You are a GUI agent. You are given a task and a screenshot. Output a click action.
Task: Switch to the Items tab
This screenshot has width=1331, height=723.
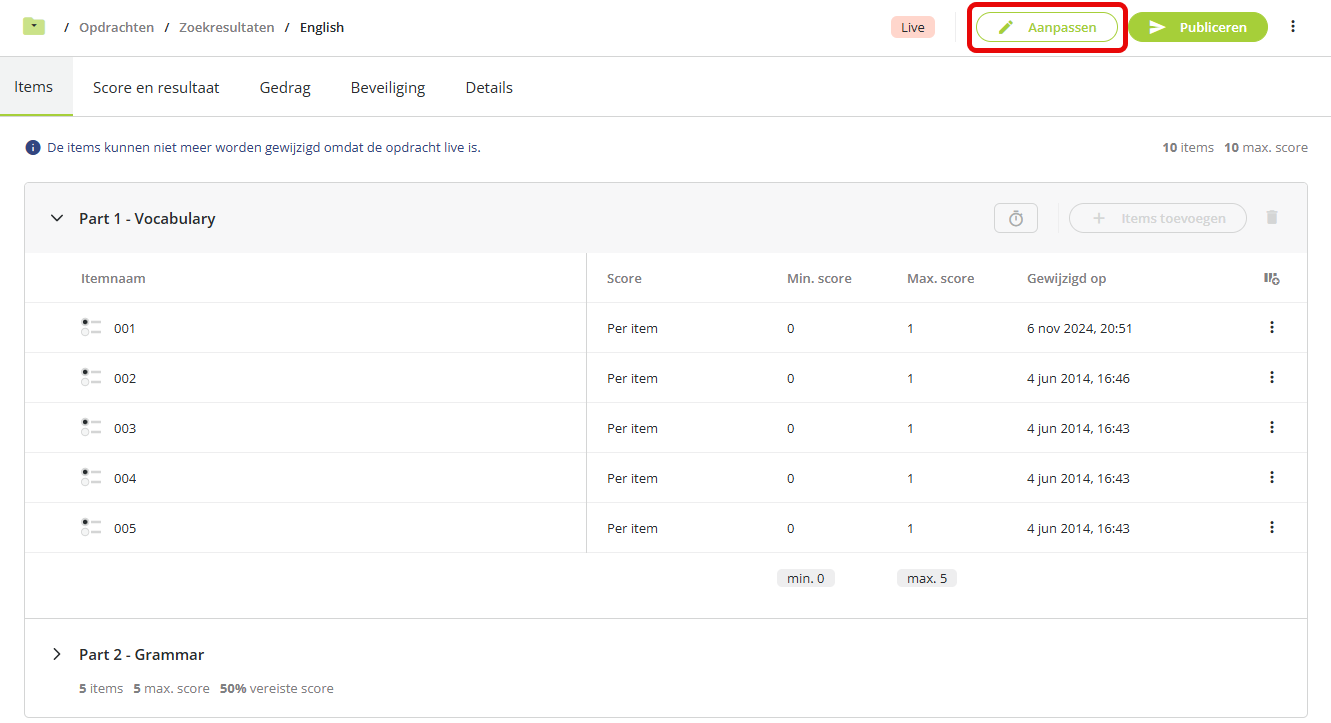coord(34,87)
